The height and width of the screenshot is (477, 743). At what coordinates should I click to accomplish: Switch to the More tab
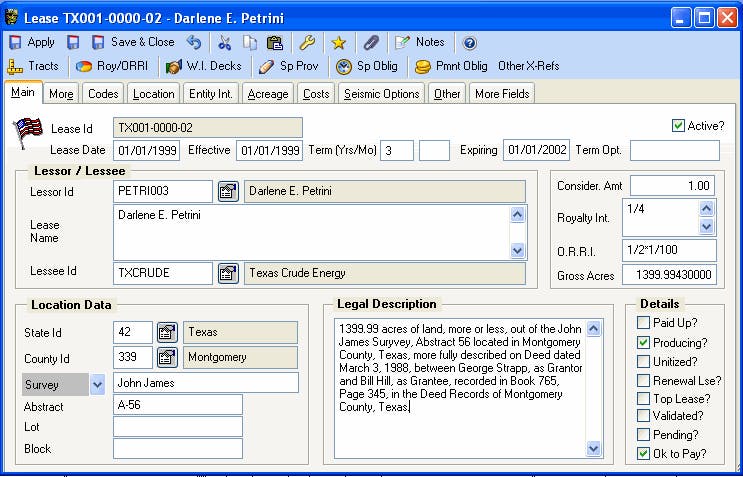coord(61,93)
